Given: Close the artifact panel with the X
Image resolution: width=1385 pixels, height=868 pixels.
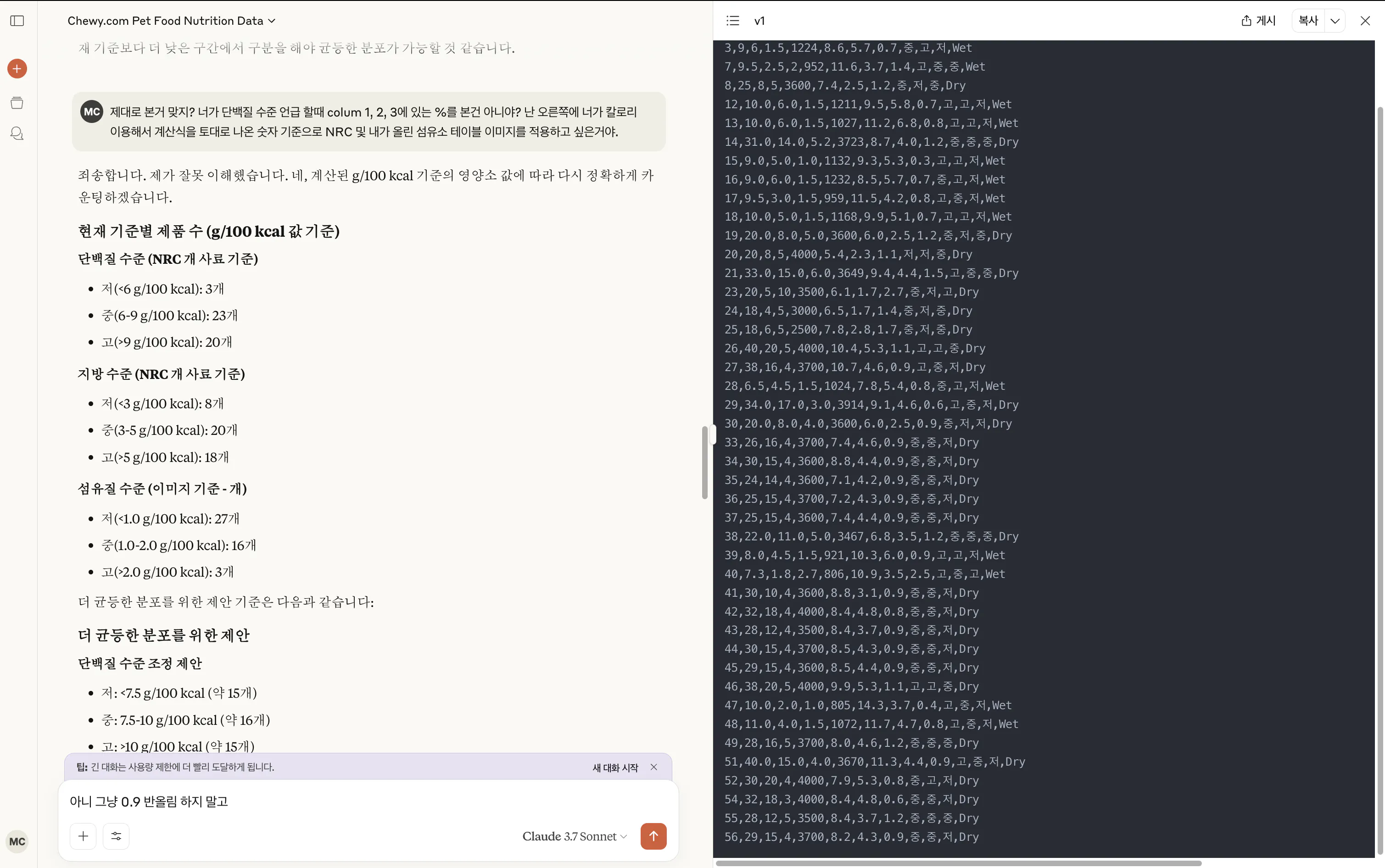Looking at the screenshot, I should click(x=1365, y=21).
